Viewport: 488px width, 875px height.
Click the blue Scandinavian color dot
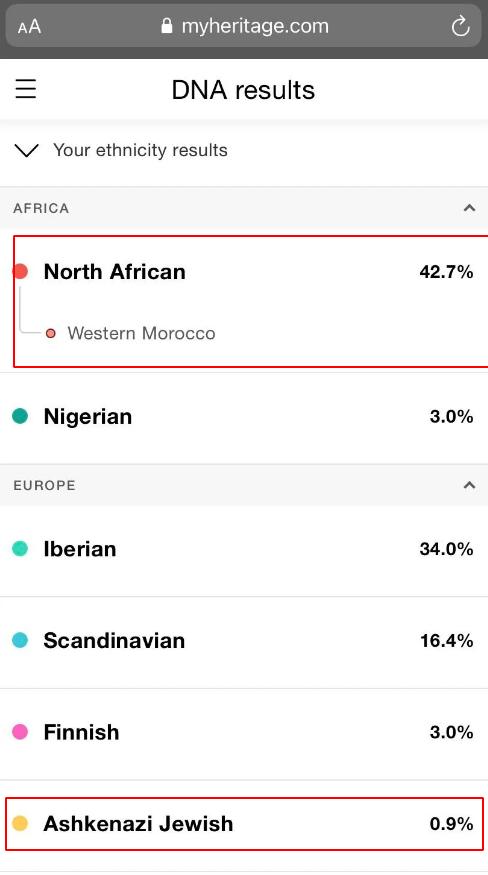pyautogui.click(x=20, y=640)
